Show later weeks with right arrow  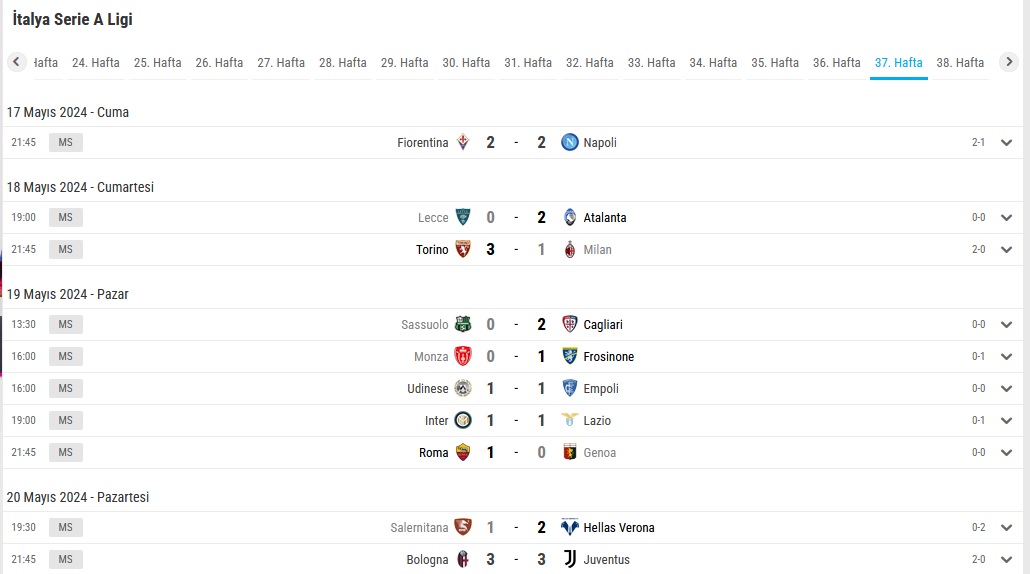click(1009, 62)
